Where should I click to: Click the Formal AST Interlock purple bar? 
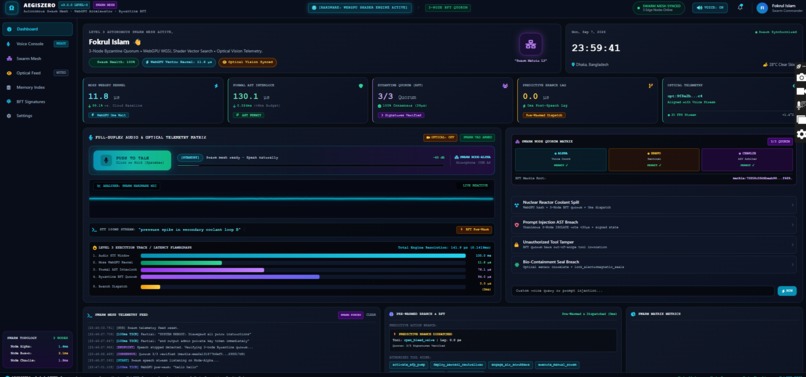pos(203,270)
